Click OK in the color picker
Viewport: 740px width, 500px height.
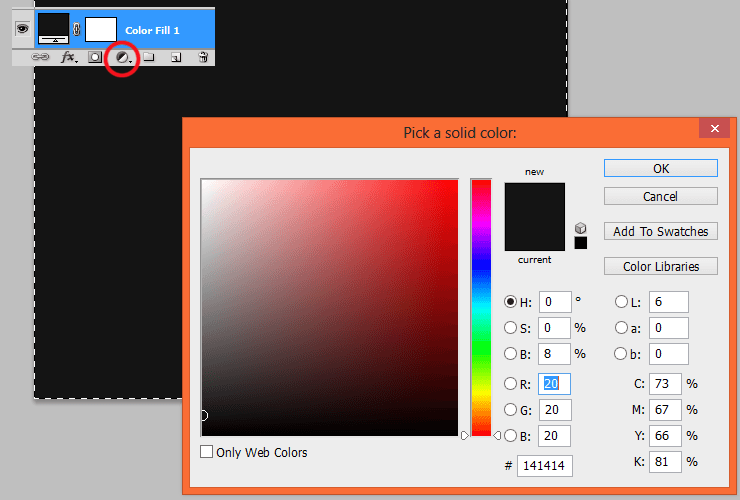coord(661,169)
